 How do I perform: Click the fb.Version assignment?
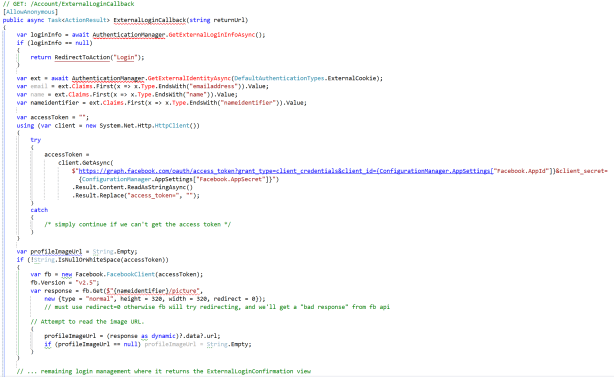click(x=65, y=283)
